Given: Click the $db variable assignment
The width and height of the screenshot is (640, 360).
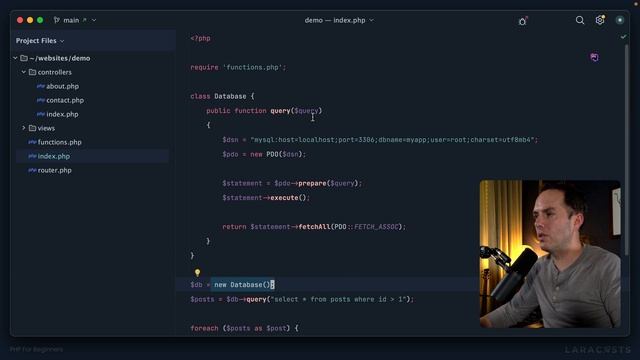Looking at the screenshot, I should click(196, 285).
